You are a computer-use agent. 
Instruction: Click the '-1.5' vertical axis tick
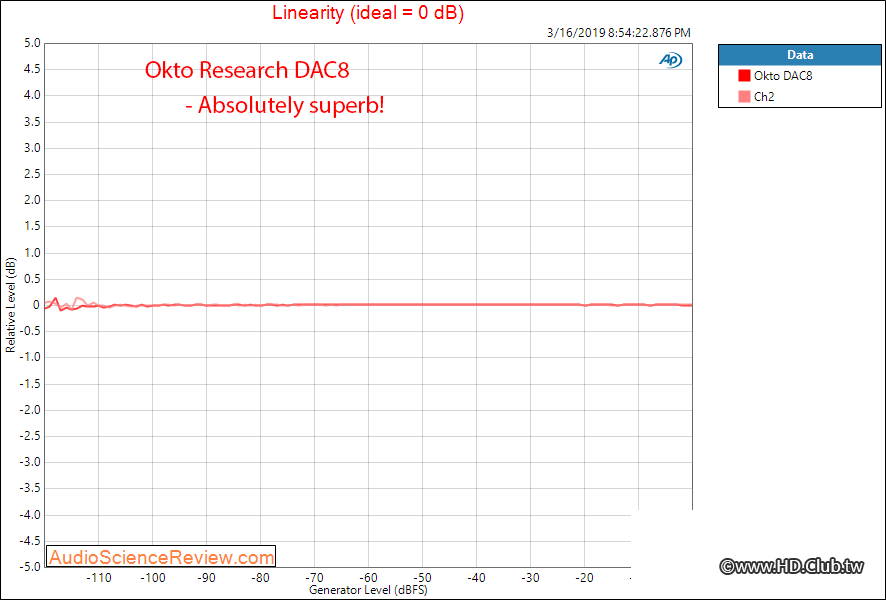[x=30, y=384]
